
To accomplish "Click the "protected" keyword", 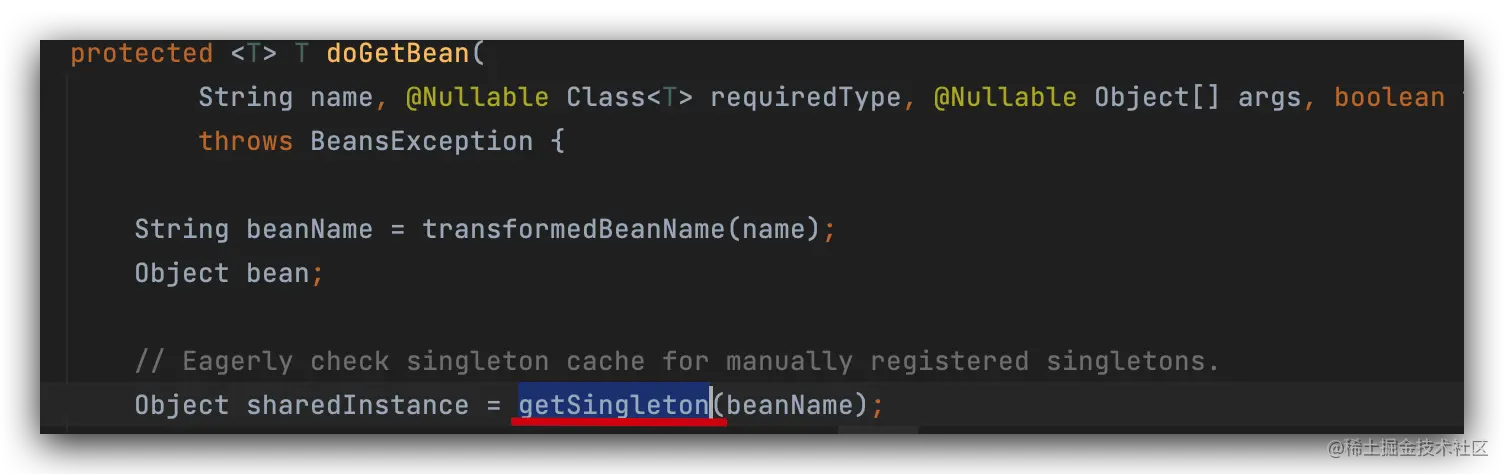I will [142, 53].
